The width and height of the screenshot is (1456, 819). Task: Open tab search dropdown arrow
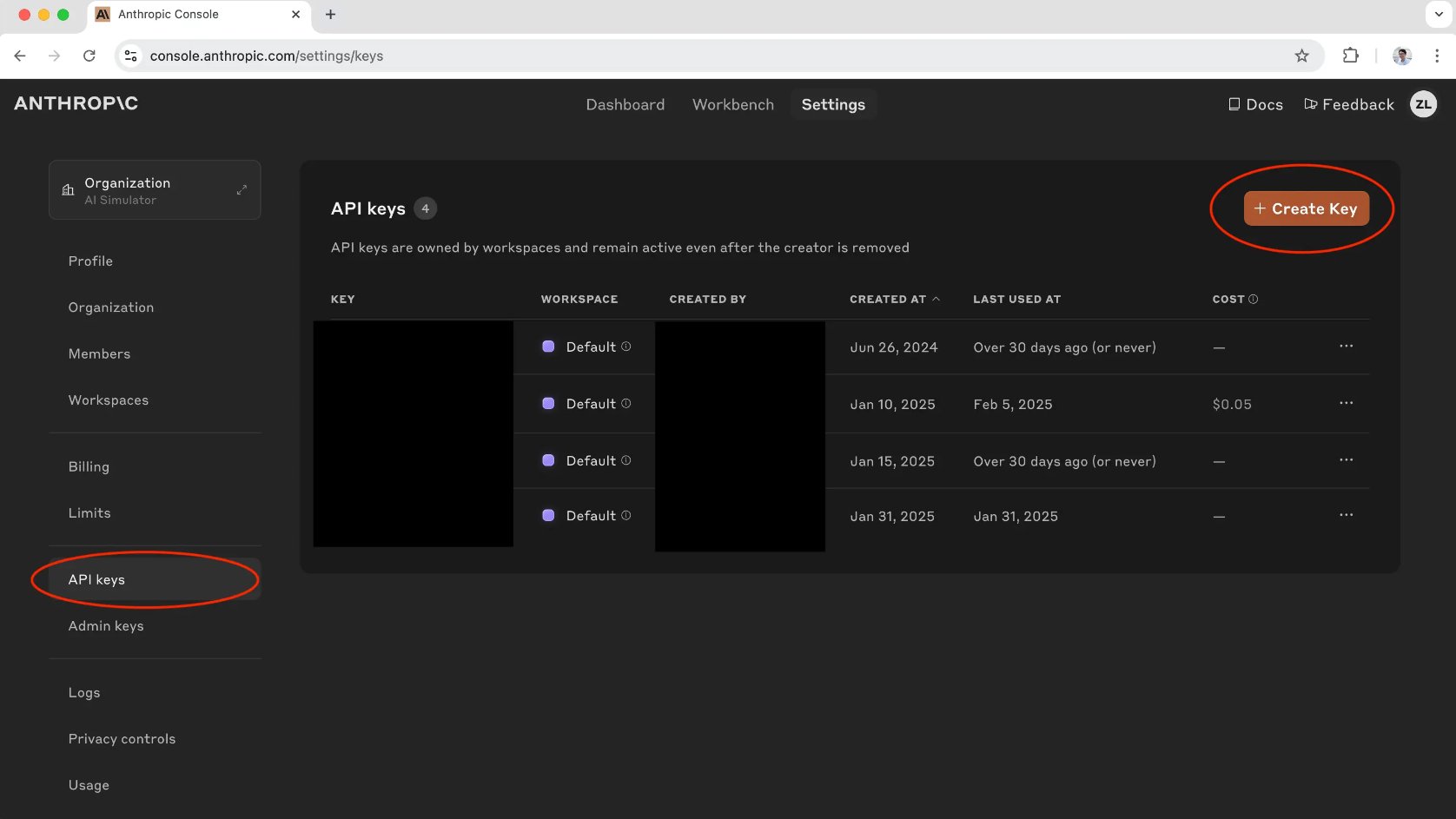pyautogui.click(x=1439, y=14)
